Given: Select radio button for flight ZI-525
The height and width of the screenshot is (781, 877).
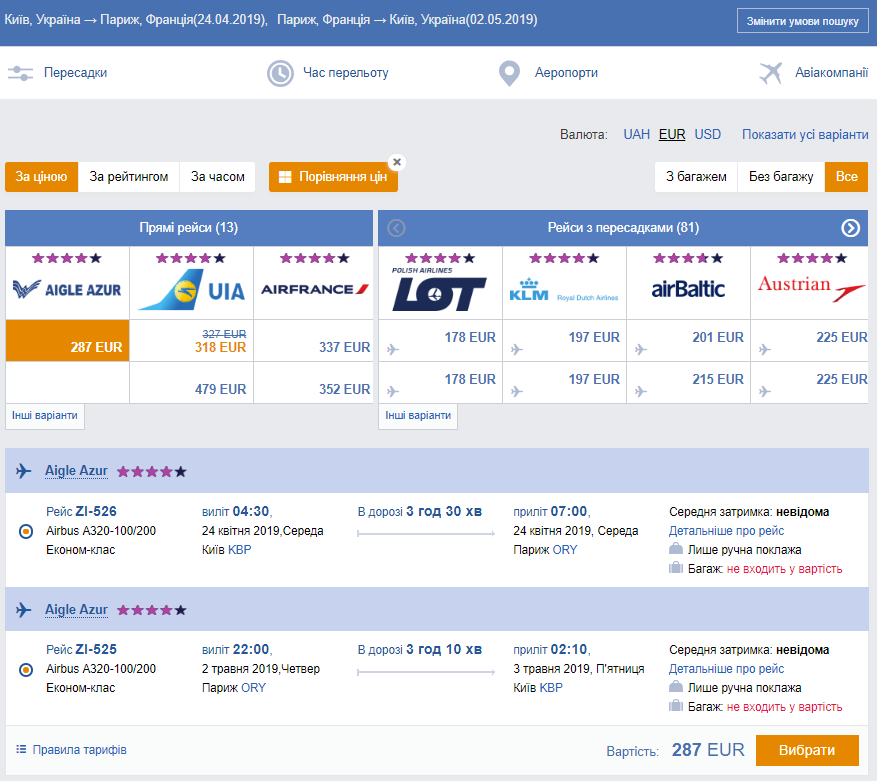Looking at the screenshot, I should (x=26, y=669).
